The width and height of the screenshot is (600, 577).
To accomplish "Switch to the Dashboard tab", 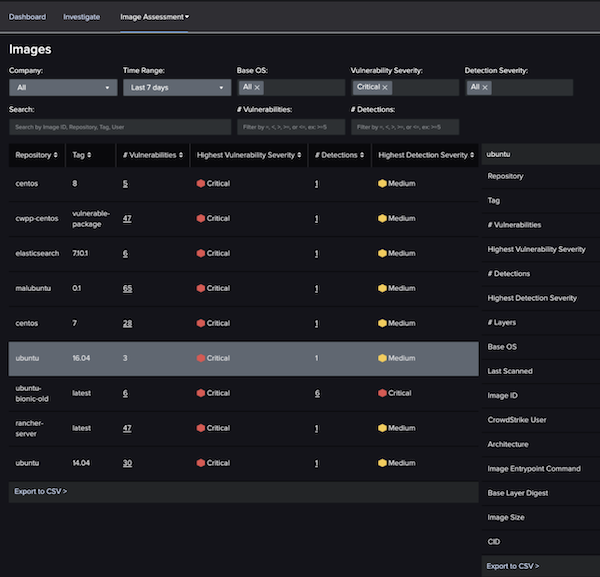I will [x=27, y=17].
